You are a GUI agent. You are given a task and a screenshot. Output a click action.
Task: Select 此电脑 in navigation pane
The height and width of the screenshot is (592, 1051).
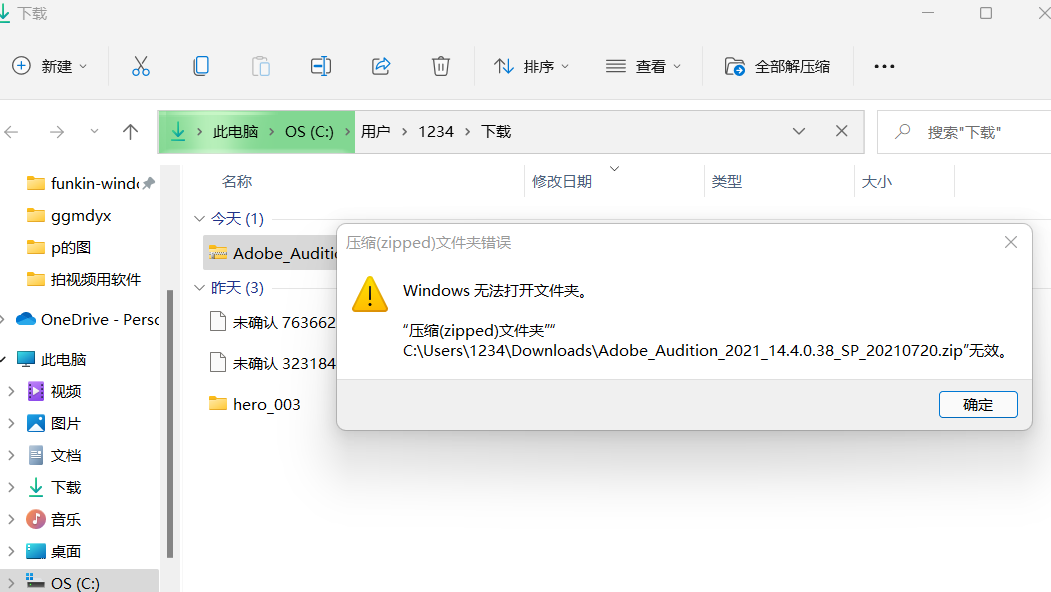(x=52, y=360)
